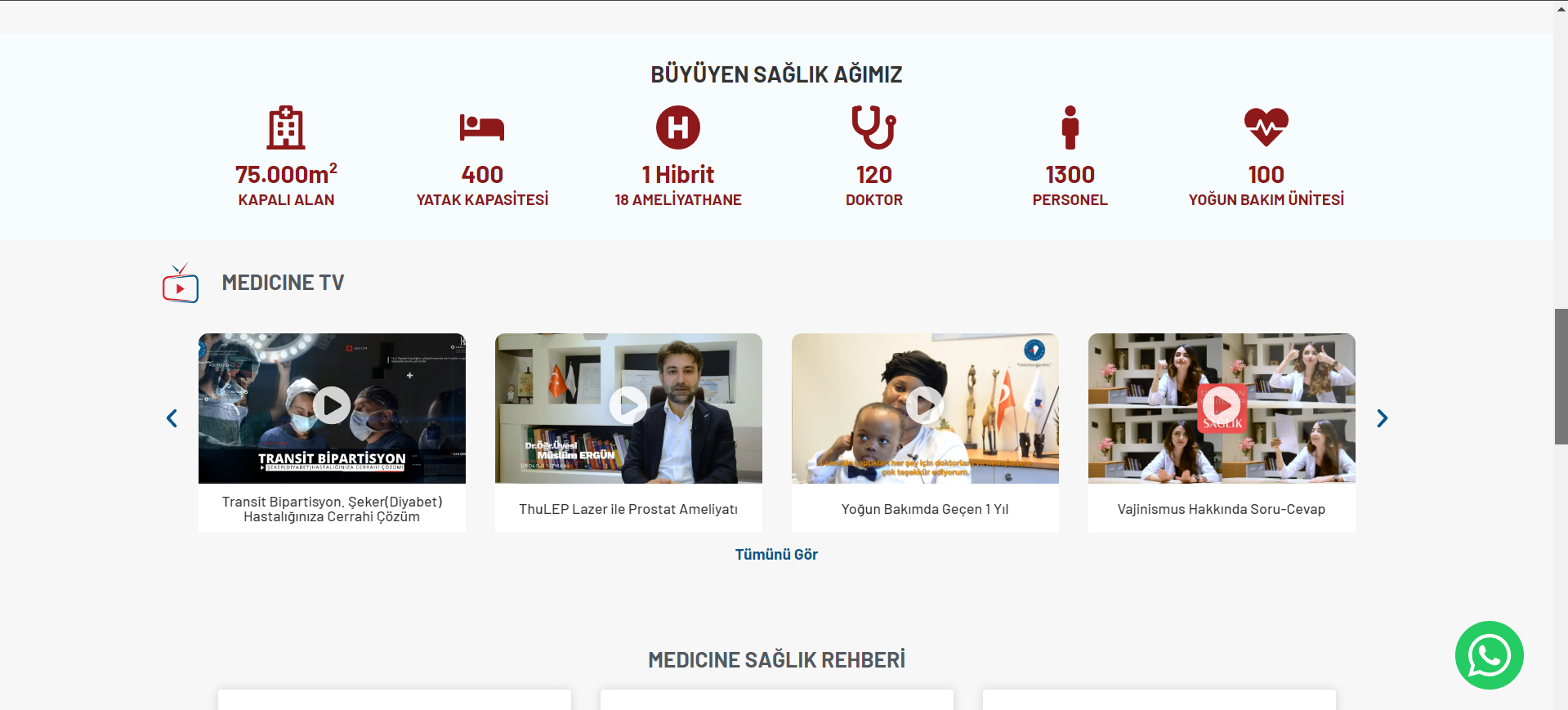Open the Vajinismus Hakkında Soru-Cevap title
Image resolution: width=1568 pixels, height=710 pixels.
[1222, 509]
